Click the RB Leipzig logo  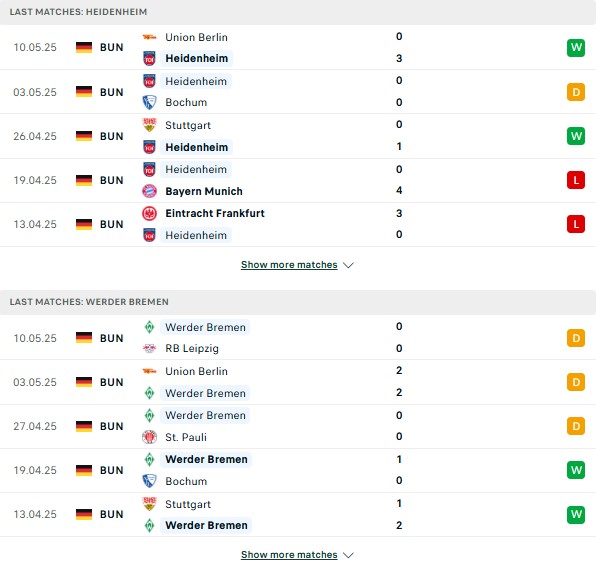(x=149, y=348)
